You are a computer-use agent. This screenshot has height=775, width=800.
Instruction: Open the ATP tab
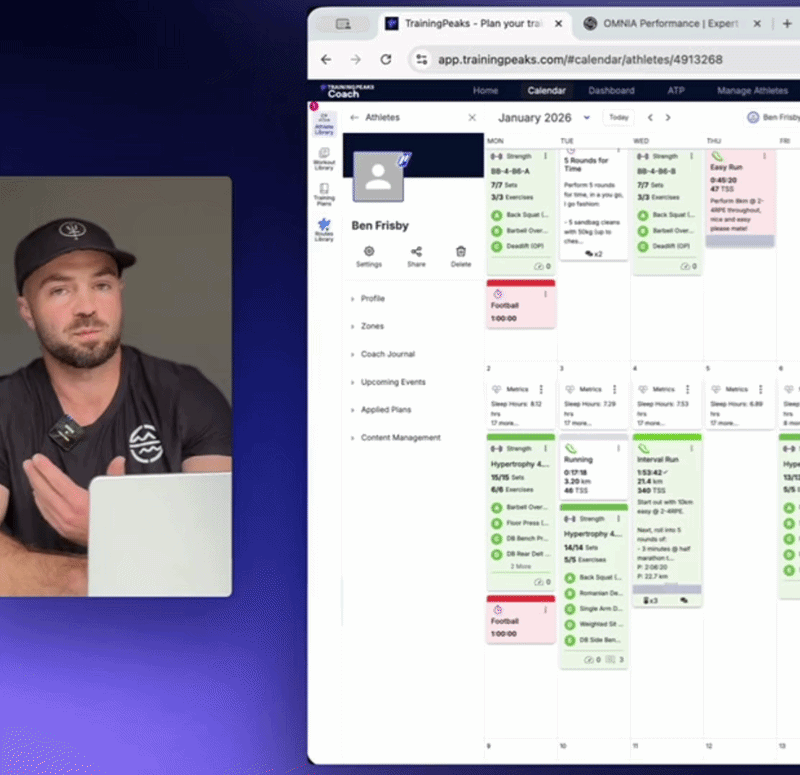[676, 90]
